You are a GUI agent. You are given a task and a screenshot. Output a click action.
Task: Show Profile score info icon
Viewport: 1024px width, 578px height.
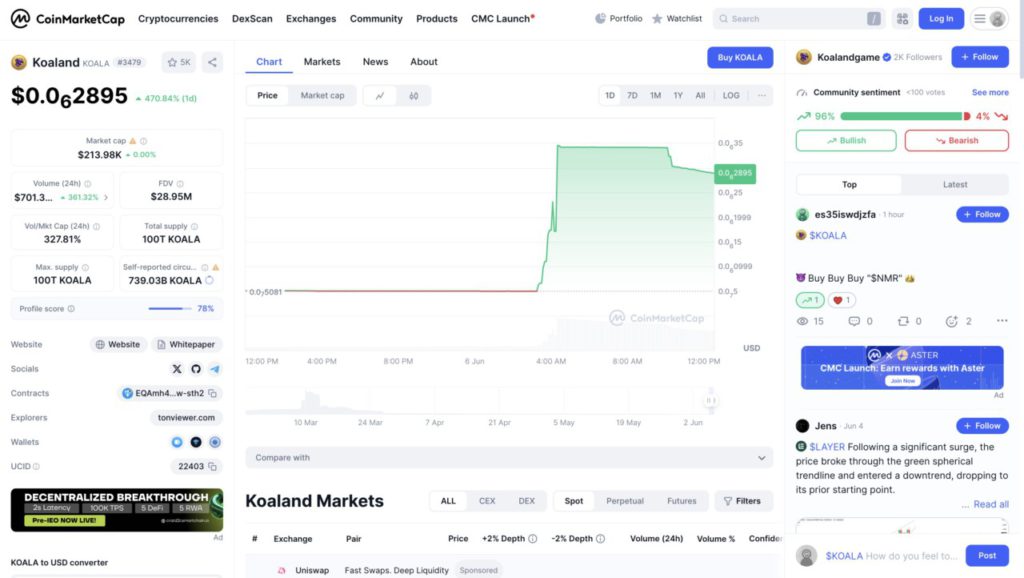pyautogui.click(x=71, y=308)
